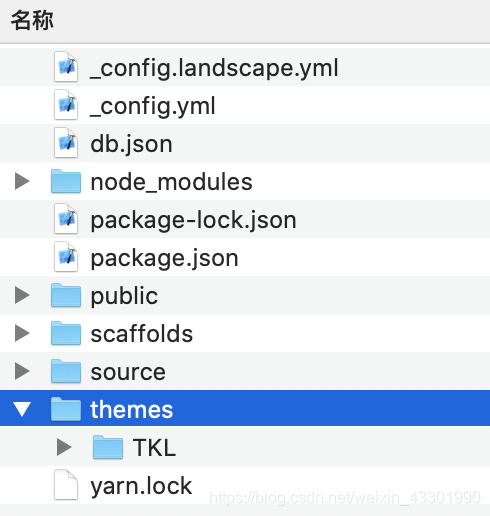The height and width of the screenshot is (516, 490).
Task: Click the TKL folder icon
Action: point(108,447)
